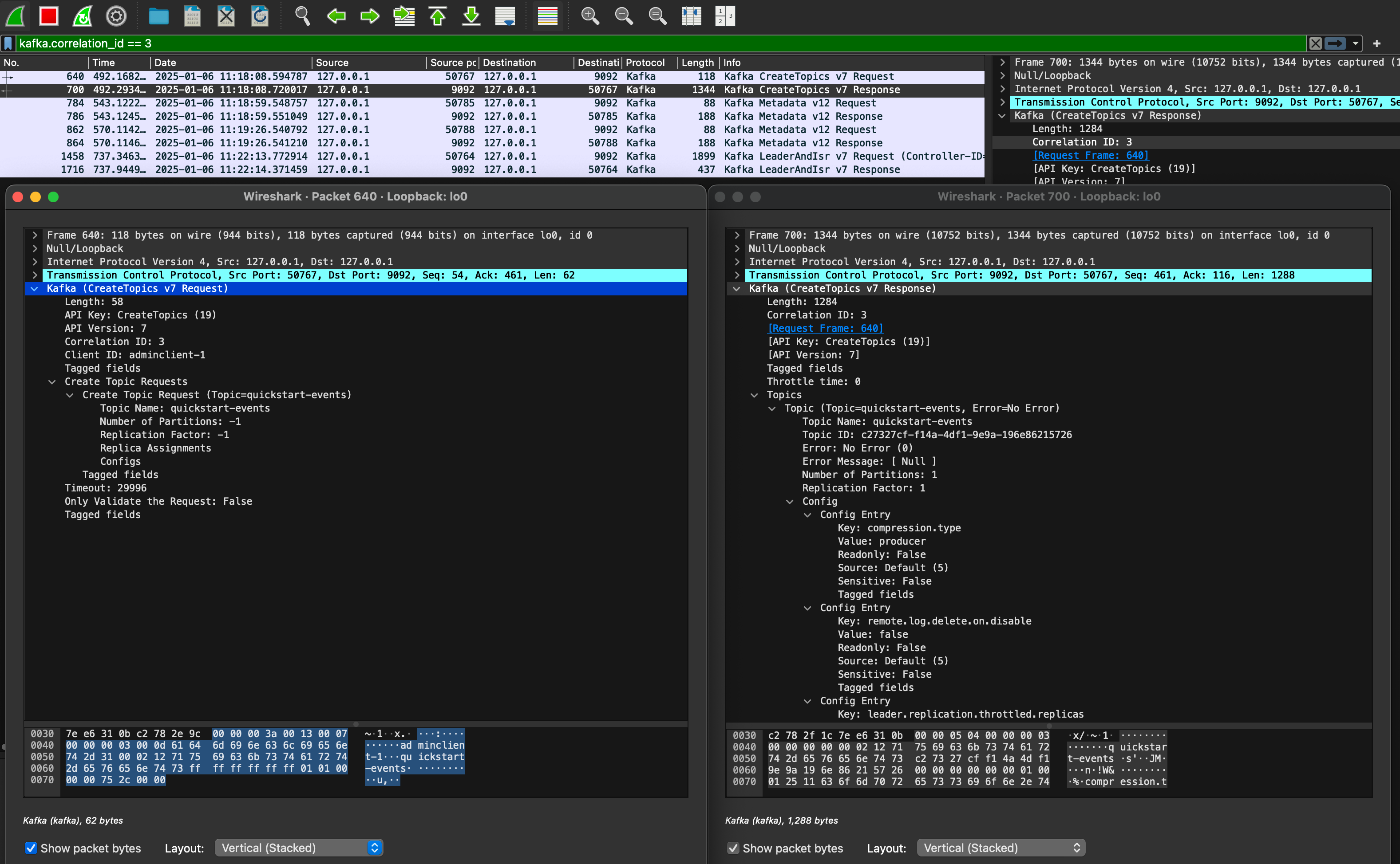1400x864 pixels.
Task: Open Layout dropdown in Packet 640 window
Action: (x=299, y=848)
